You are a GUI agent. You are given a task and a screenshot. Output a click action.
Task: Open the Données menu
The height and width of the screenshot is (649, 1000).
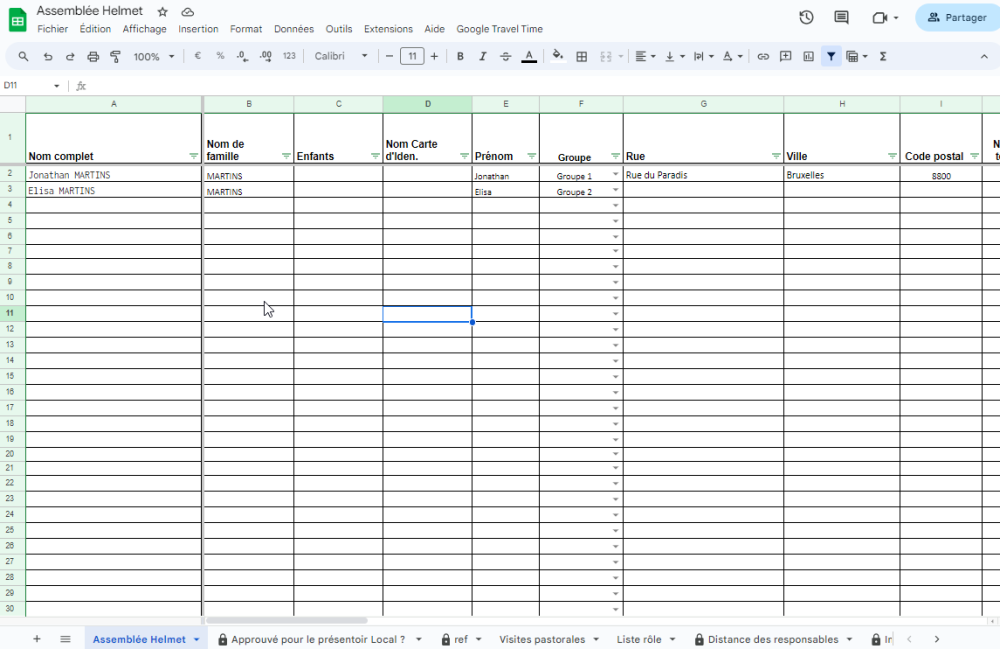coord(293,29)
